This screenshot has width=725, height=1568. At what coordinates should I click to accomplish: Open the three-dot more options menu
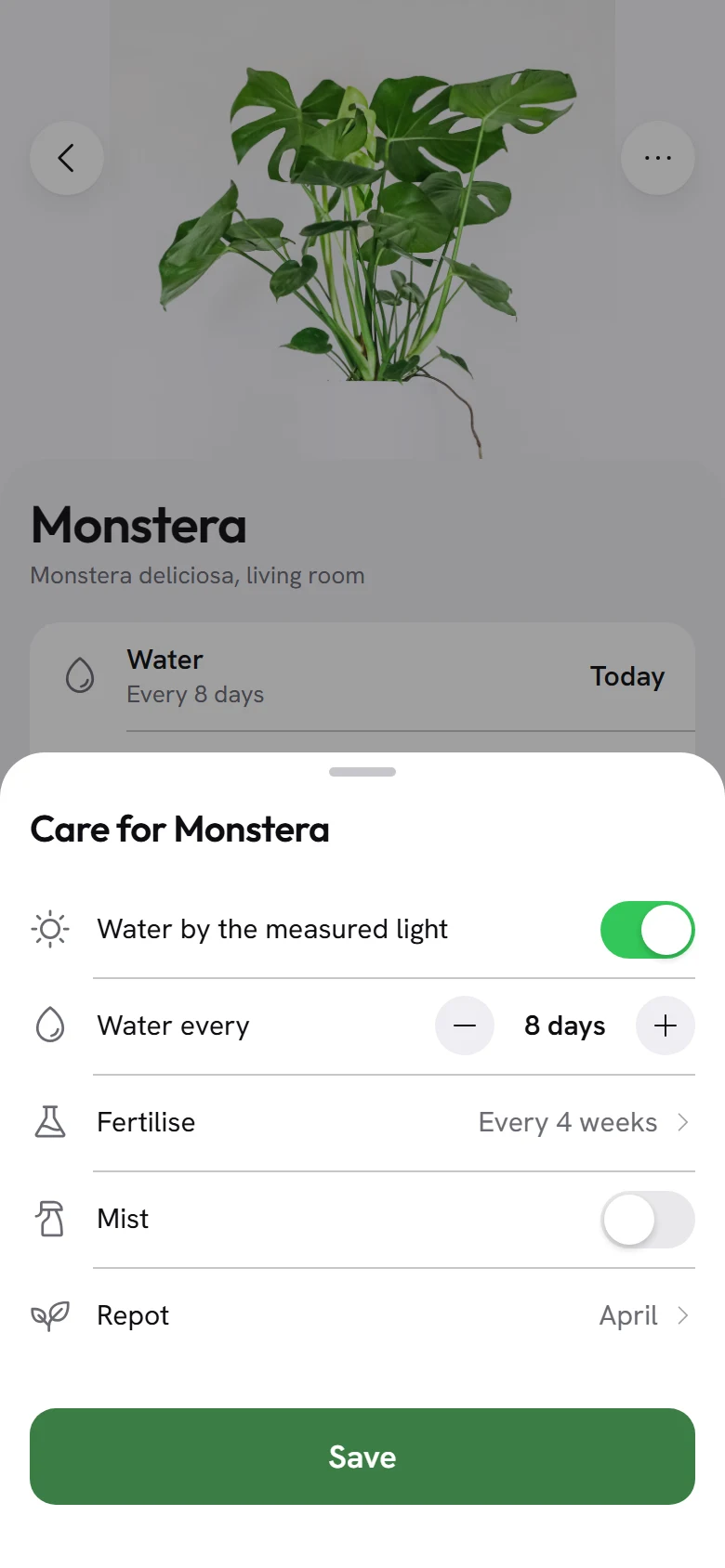point(658,158)
